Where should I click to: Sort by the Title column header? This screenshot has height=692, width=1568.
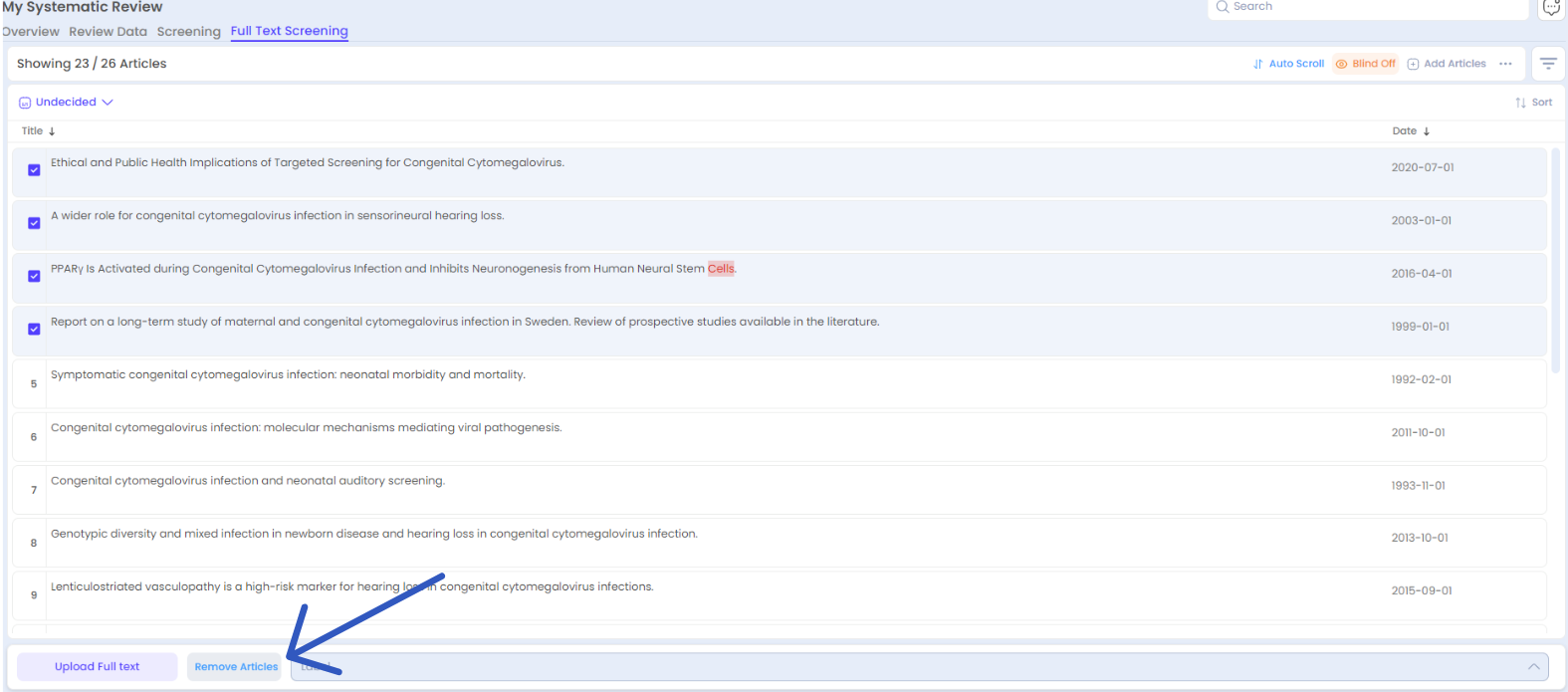[x=33, y=131]
